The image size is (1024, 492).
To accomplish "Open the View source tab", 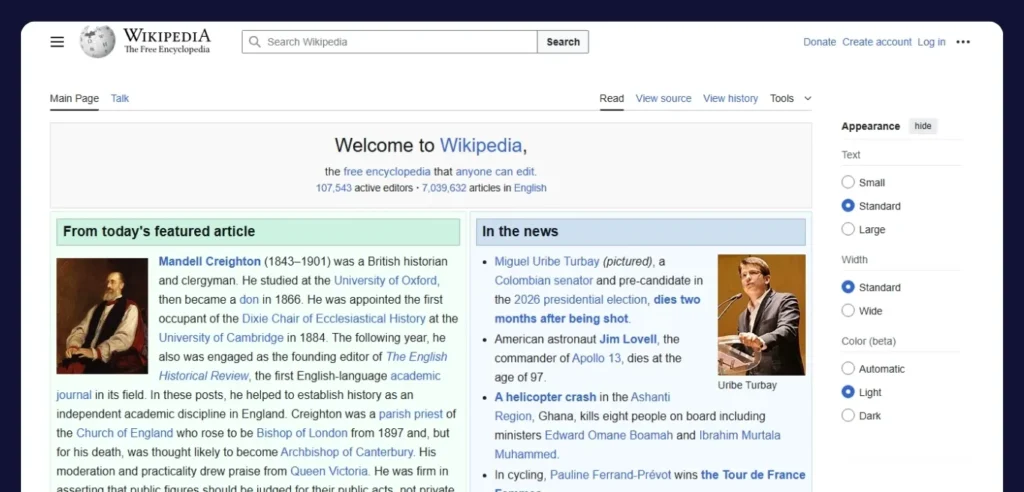I will click(x=664, y=99).
